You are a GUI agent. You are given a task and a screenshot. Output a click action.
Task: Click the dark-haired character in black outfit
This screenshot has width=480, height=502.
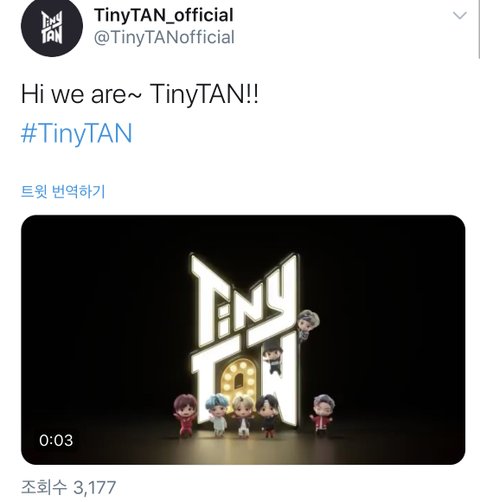(x=268, y=416)
